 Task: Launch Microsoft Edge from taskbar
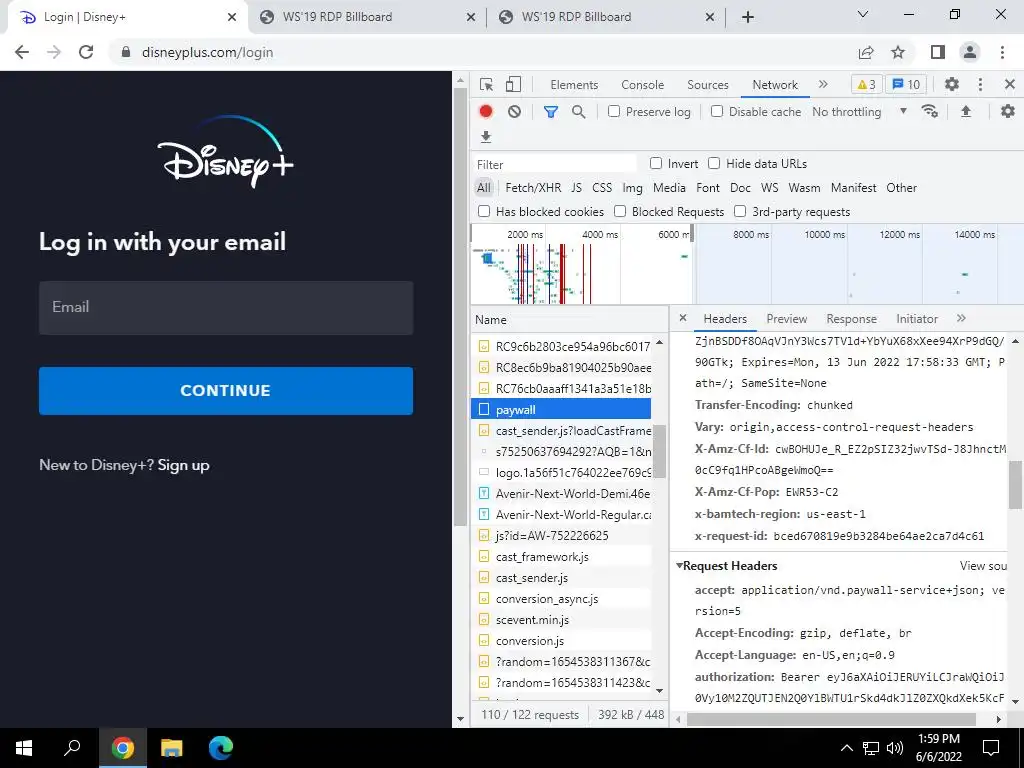(x=221, y=748)
